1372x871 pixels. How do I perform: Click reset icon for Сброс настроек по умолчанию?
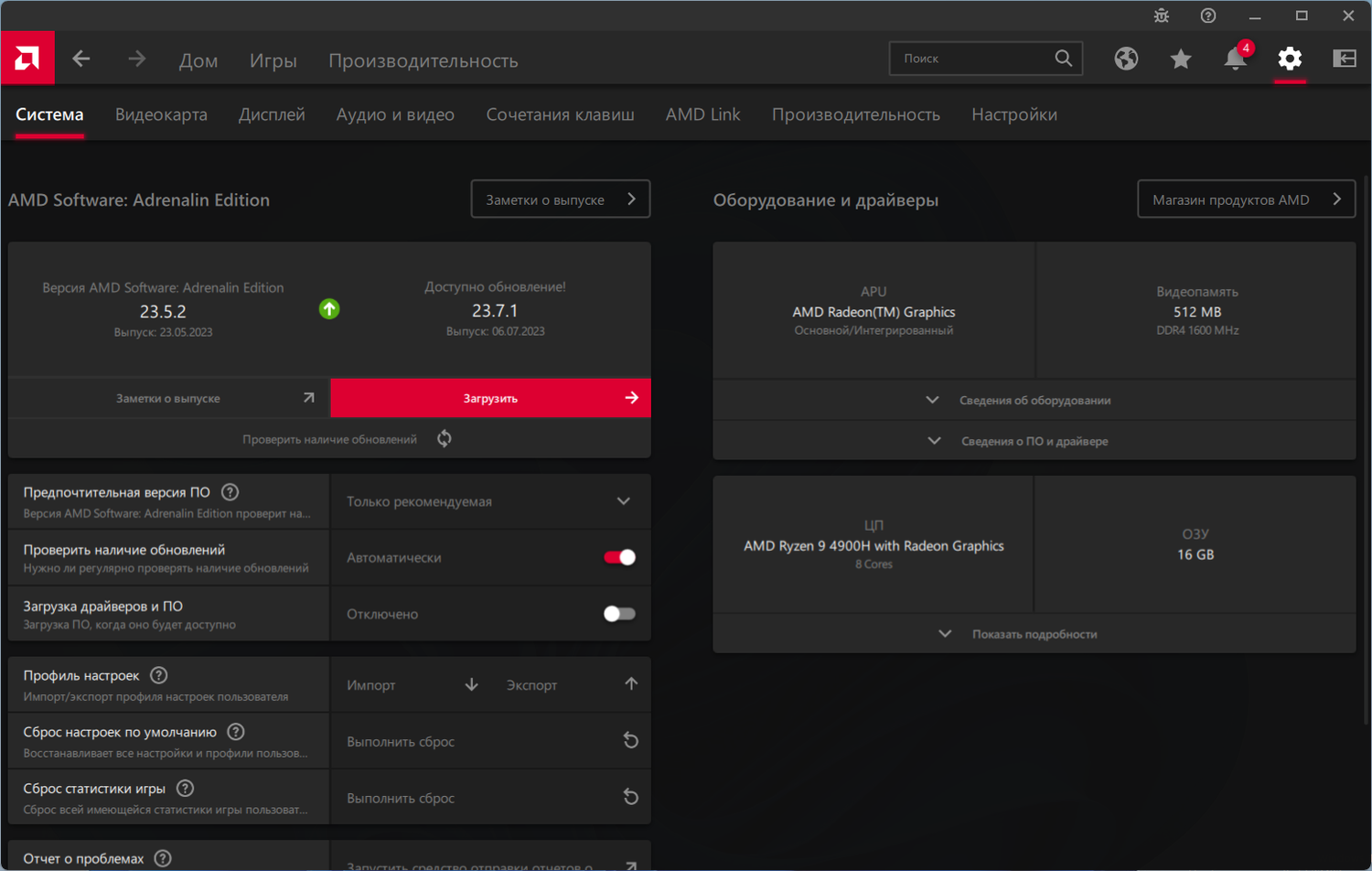click(630, 740)
